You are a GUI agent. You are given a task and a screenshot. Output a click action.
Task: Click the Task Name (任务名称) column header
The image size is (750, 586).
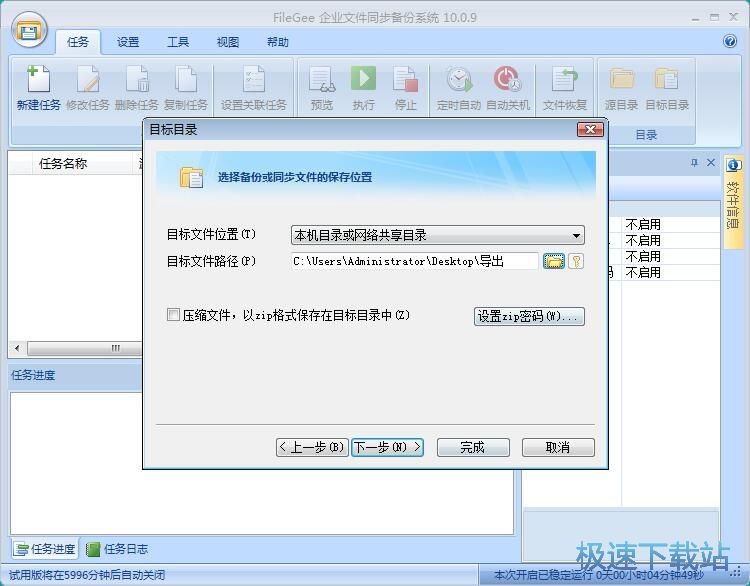click(81, 164)
